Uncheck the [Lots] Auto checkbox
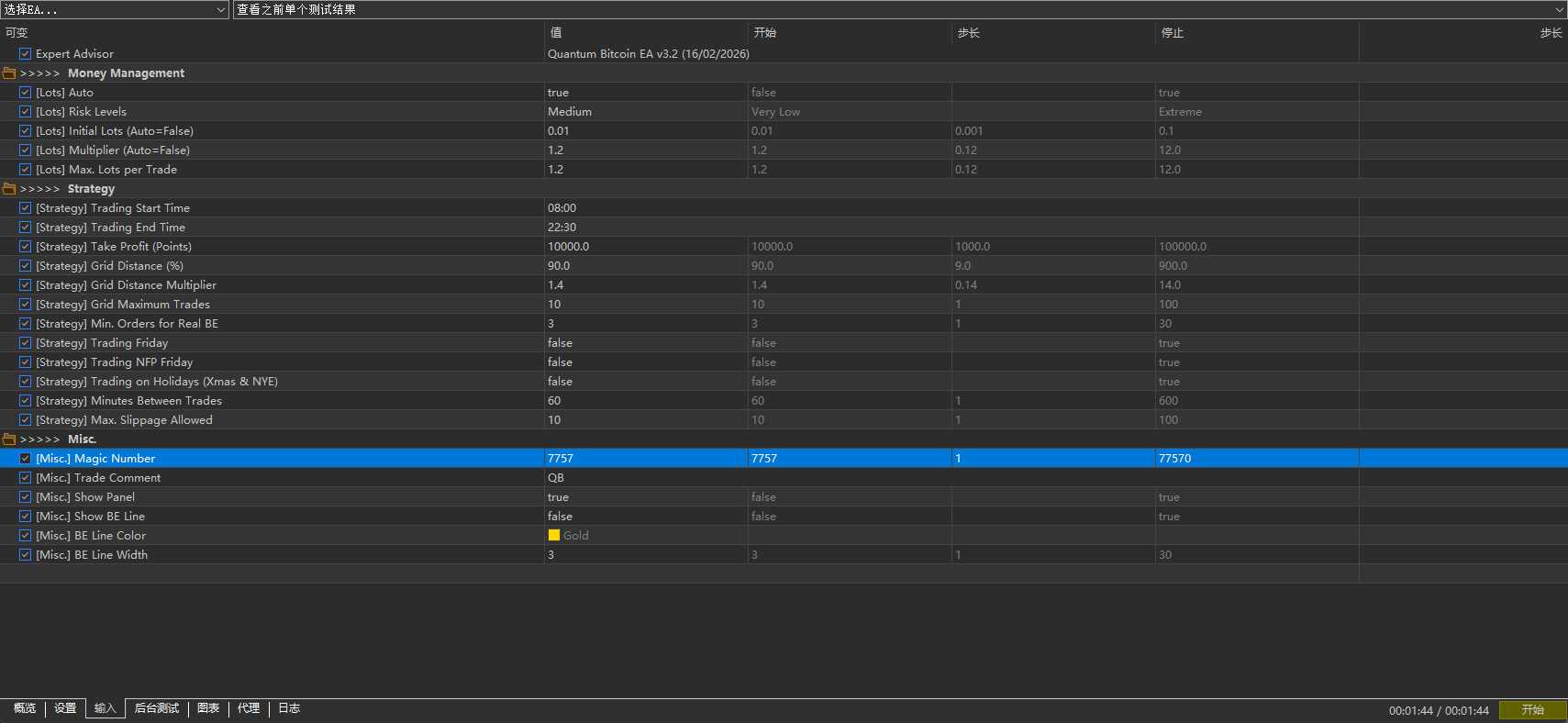The height and width of the screenshot is (723, 1568). (26, 93)
